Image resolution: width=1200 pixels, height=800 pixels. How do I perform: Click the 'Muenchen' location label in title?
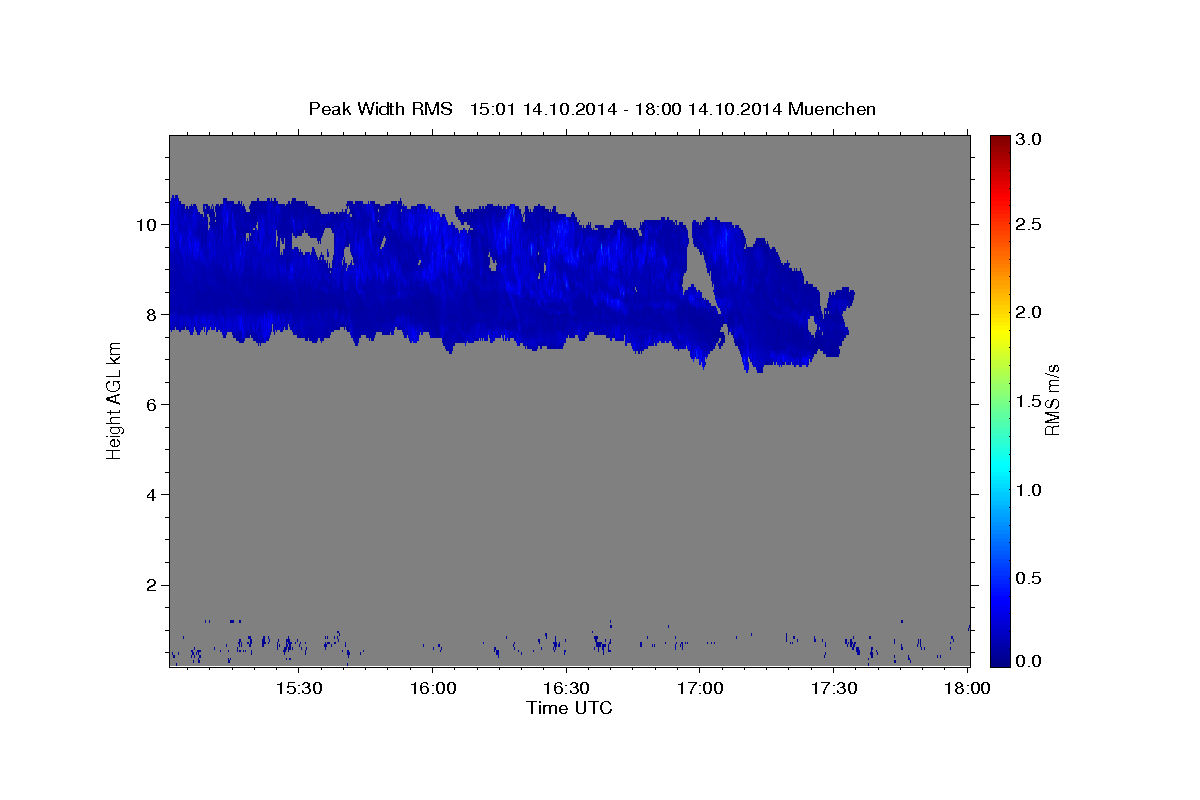coord(832,109)
